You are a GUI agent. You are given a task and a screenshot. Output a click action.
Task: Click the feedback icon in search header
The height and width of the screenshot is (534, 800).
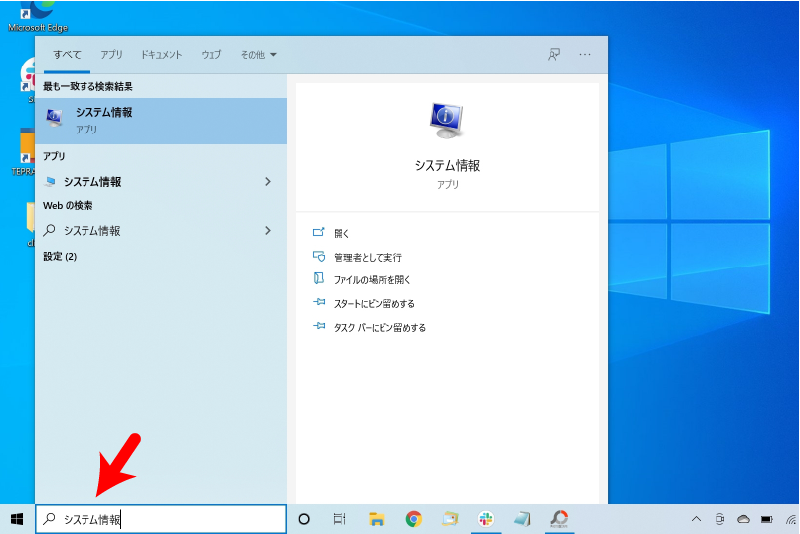click(554, 55)
